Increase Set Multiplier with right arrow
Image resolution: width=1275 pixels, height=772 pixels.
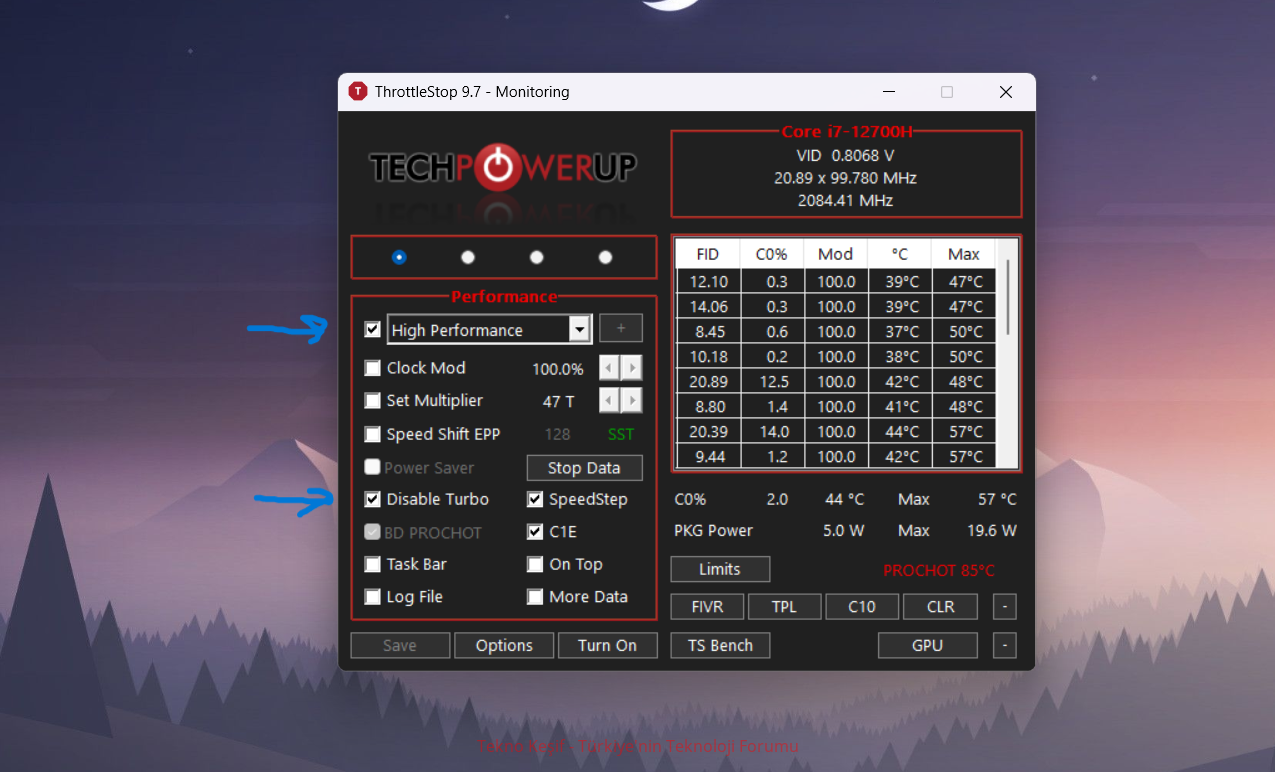point(631,401)
